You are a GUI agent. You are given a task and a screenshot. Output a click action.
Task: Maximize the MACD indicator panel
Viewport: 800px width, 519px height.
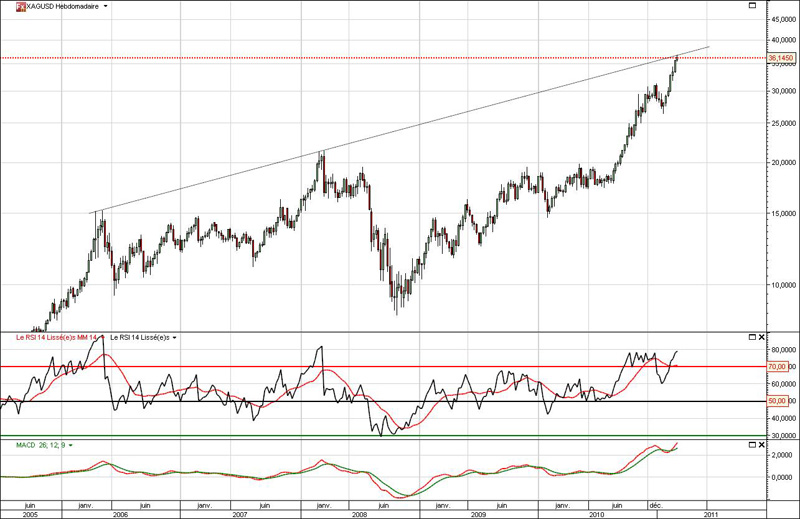click(752, 443)
